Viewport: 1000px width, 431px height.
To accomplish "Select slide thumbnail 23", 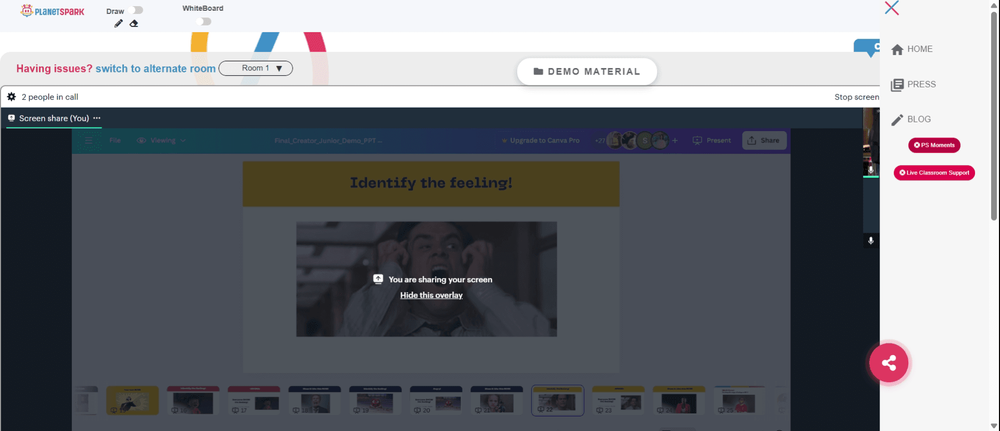I will click(x=618, y=400).
